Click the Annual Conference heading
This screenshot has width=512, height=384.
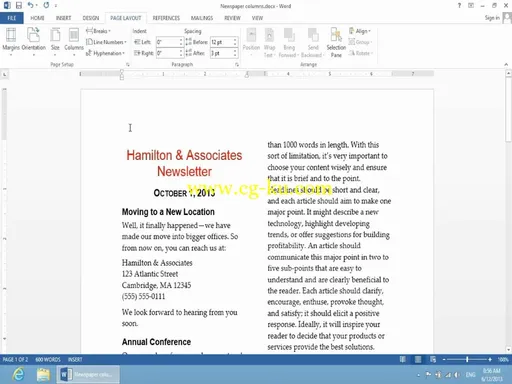pyautogui.click(x=156, y=342)
